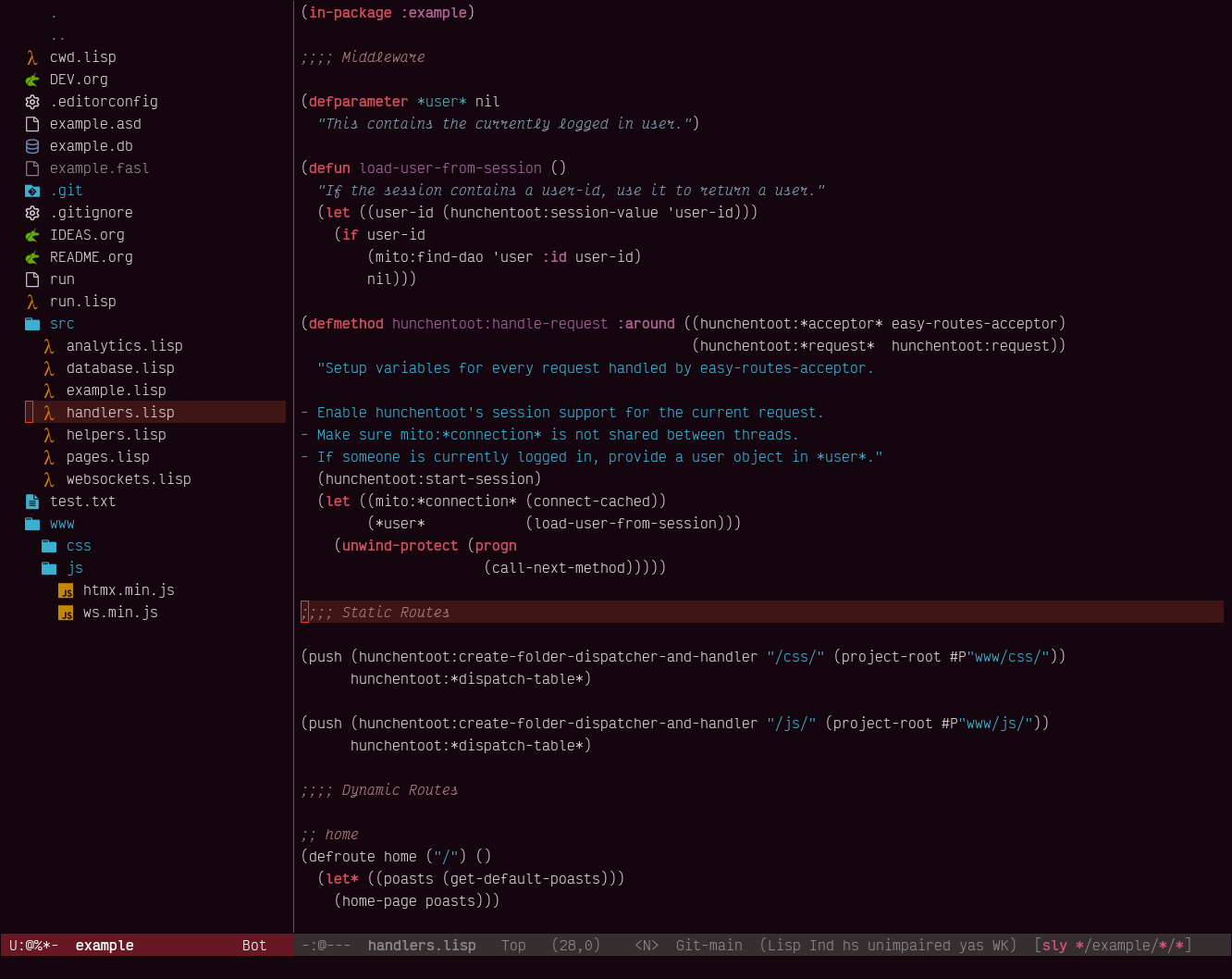Viewport: 1232px width, 979px height.
Task: Click the 'Bot' indicator in sidebar mode line
Action: 254,946
